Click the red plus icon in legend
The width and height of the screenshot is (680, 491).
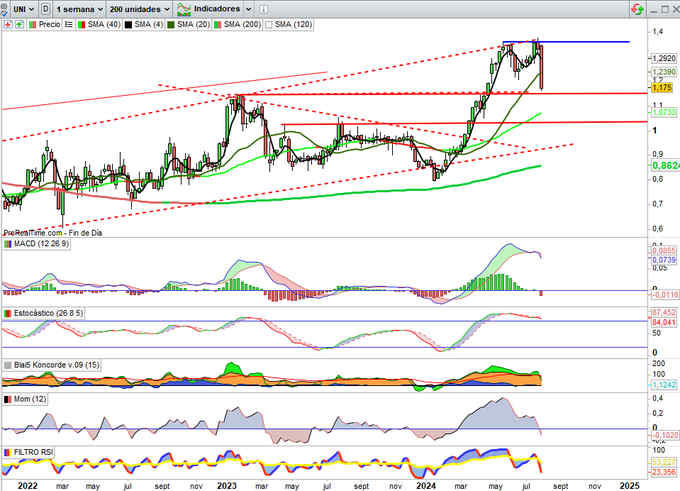tap(7, 25)
